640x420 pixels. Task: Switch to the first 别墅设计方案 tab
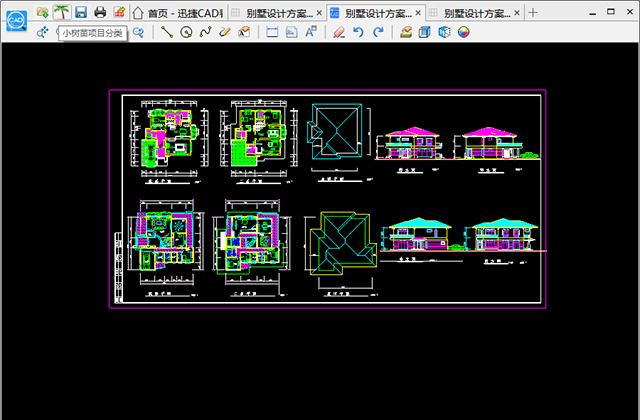[270, 13]
